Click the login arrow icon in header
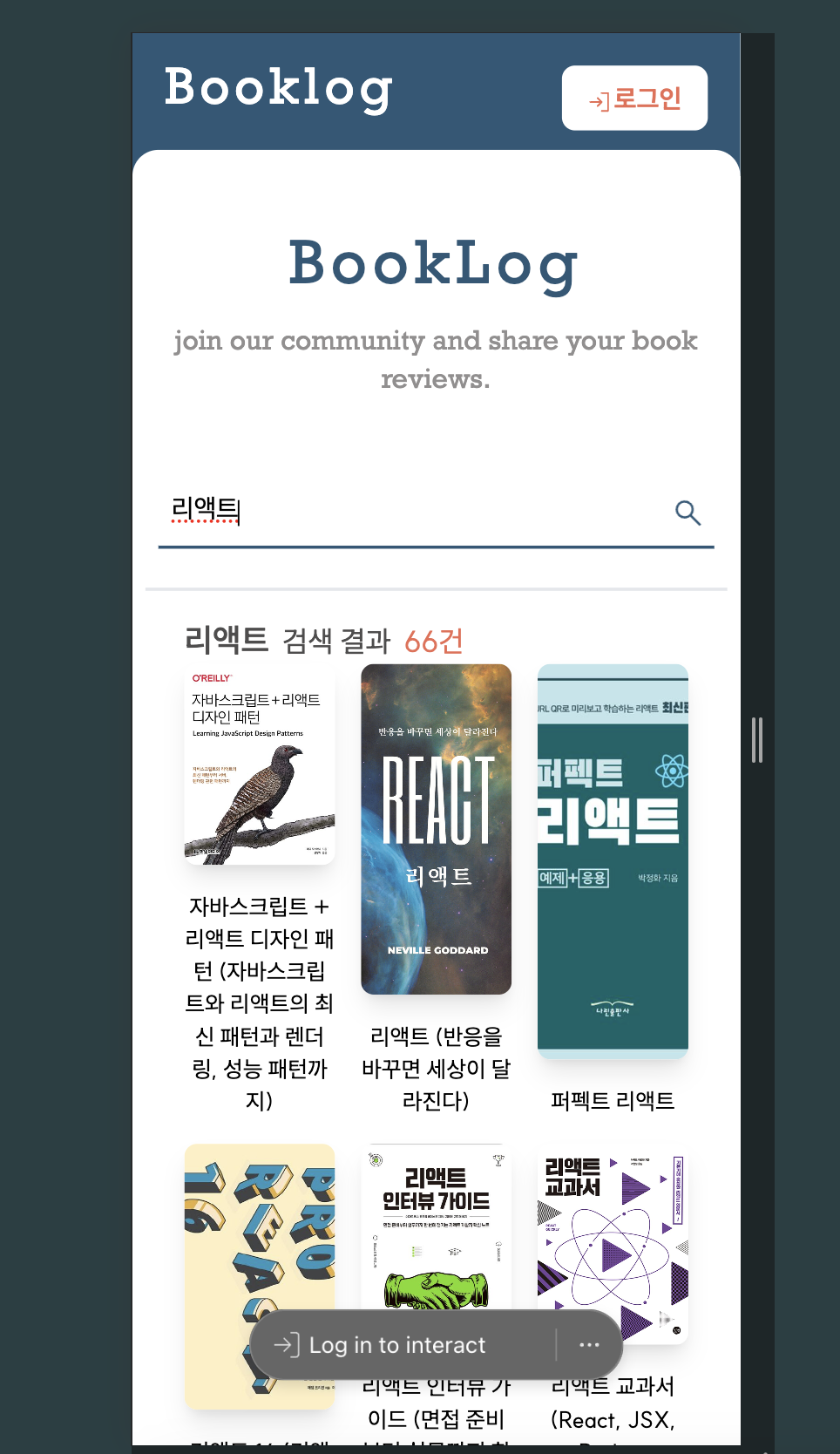 coord(599,101)
